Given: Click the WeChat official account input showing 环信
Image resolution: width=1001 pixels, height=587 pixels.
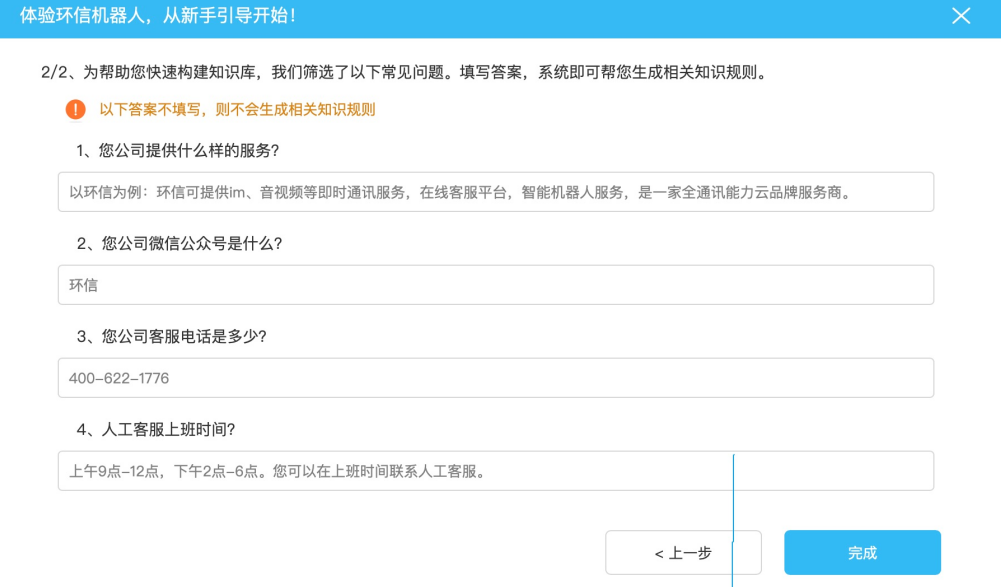Looking at the screenshot, I should (495, 285).
